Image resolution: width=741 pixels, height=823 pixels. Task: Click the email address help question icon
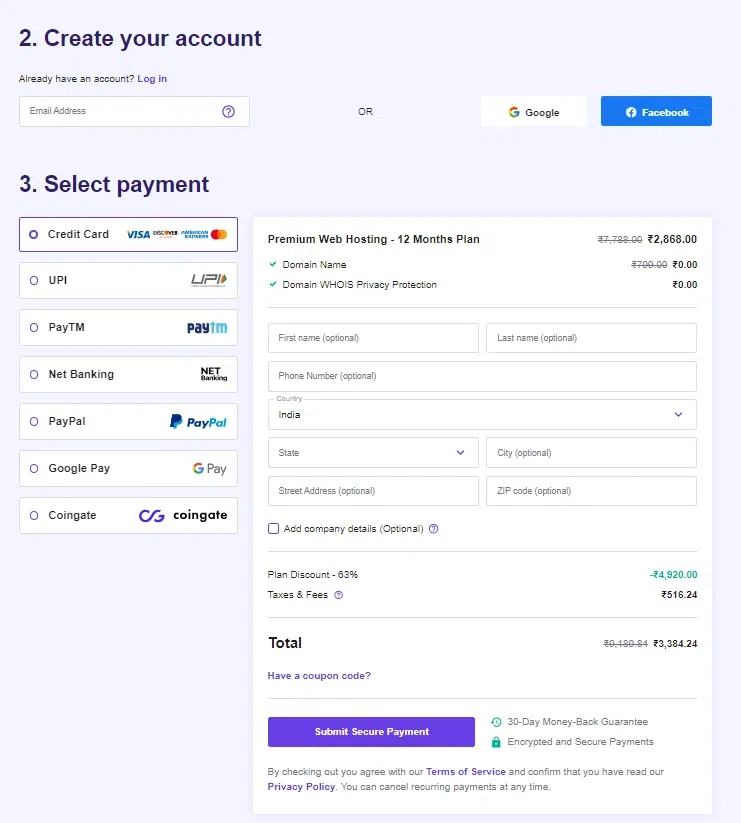[x=228, y=111]
